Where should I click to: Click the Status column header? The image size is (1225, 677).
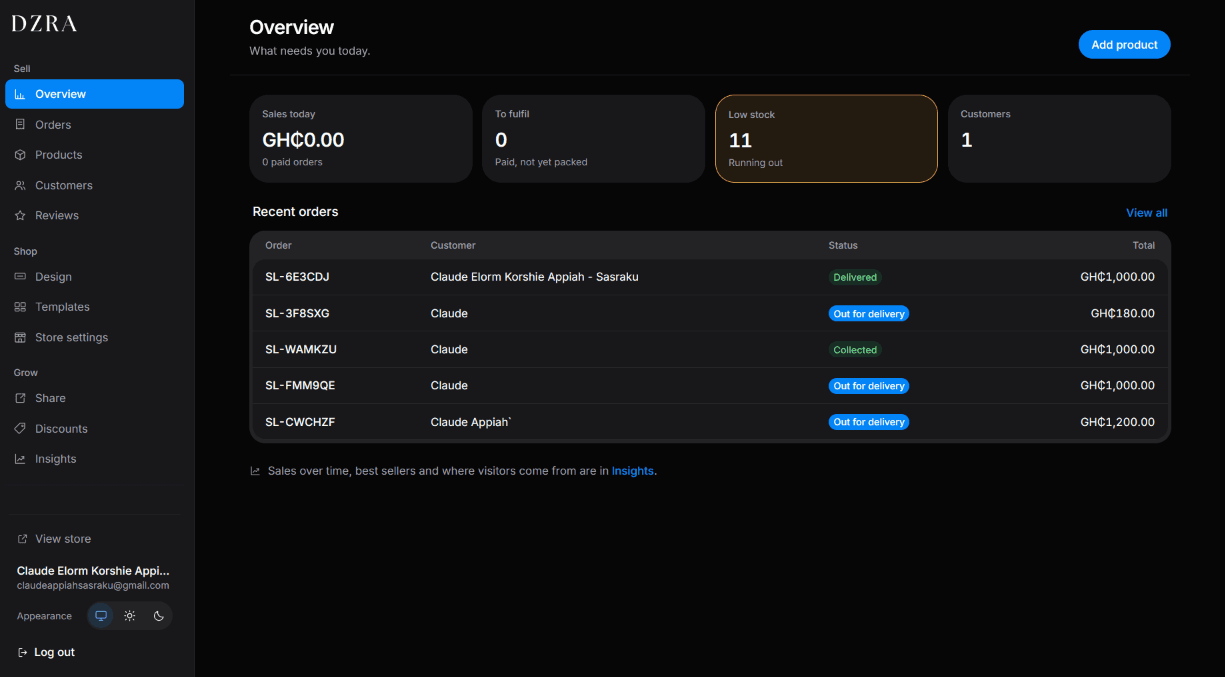point(843,245)
